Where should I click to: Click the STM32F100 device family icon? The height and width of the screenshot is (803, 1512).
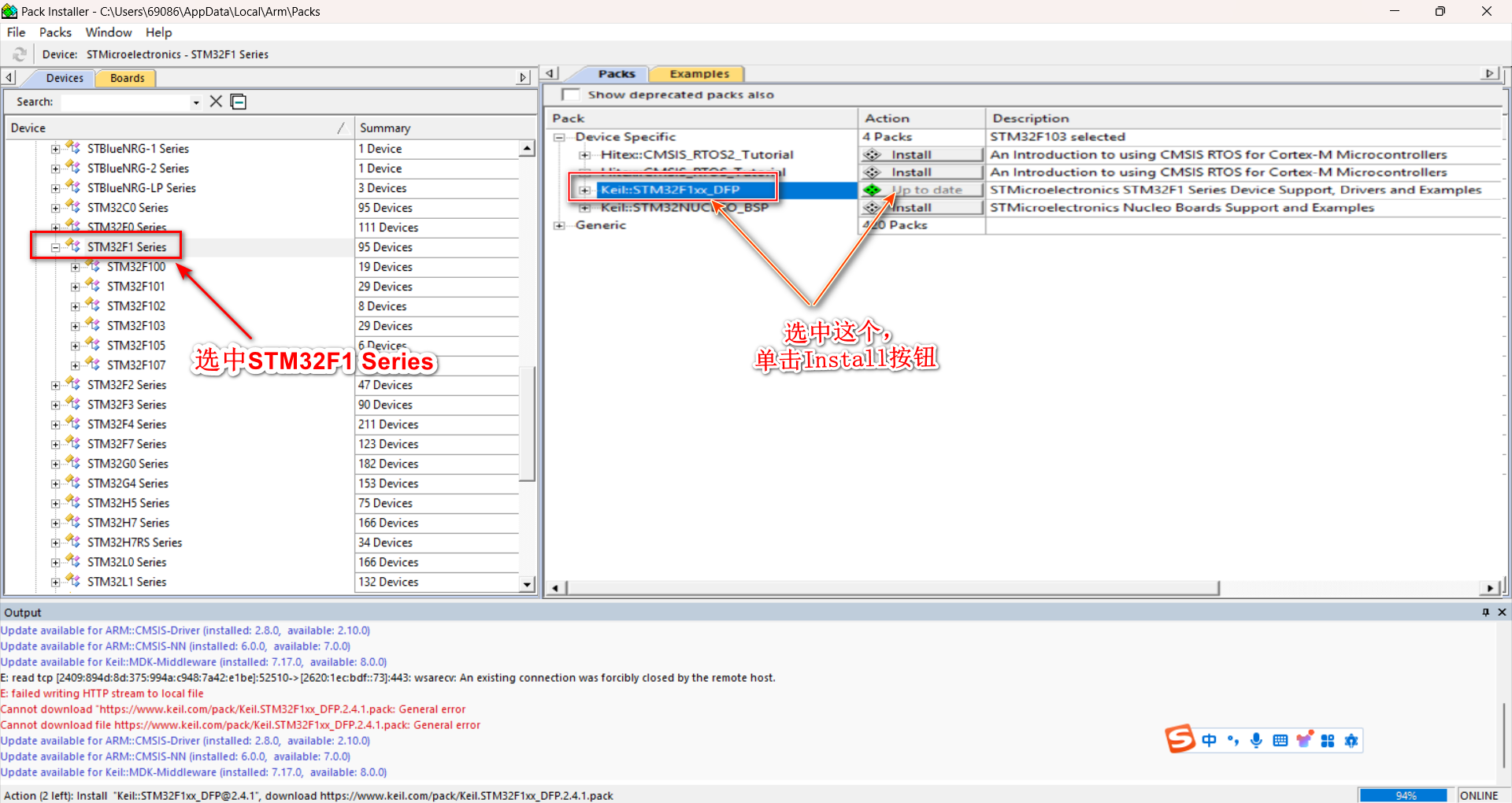pyautogui.click(x=93, y=266)
